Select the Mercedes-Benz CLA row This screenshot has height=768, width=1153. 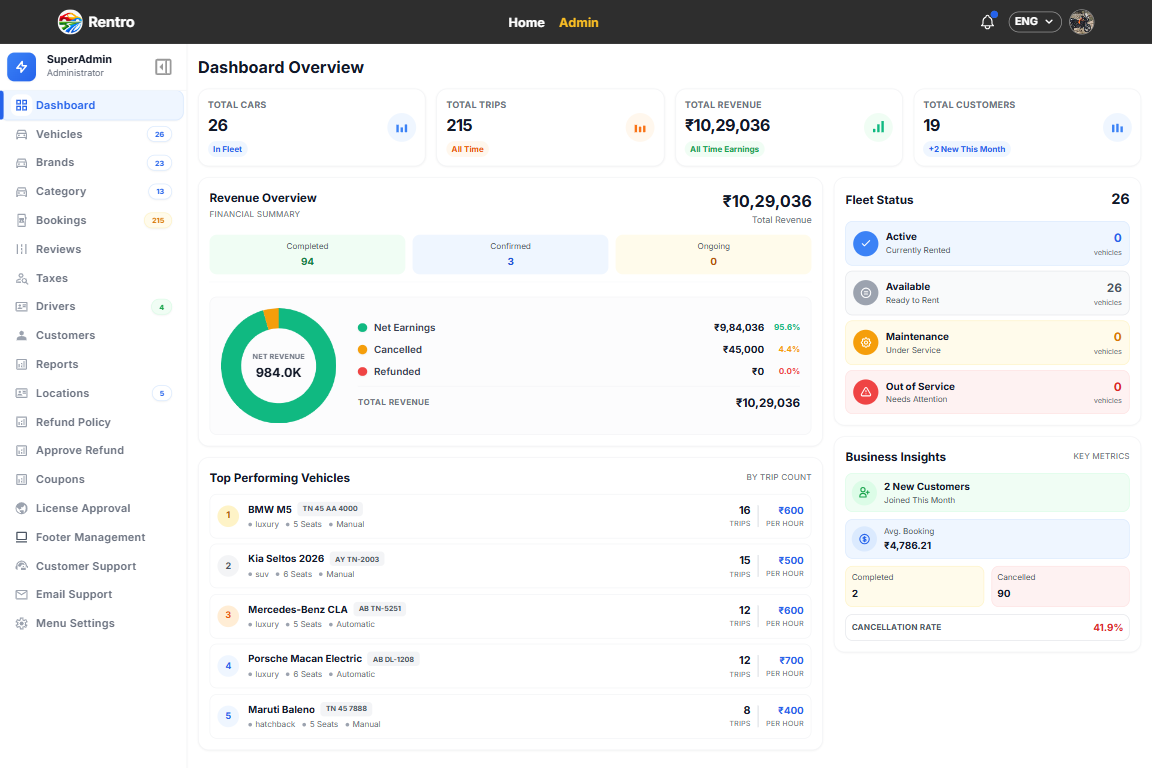tap(510, 616)
